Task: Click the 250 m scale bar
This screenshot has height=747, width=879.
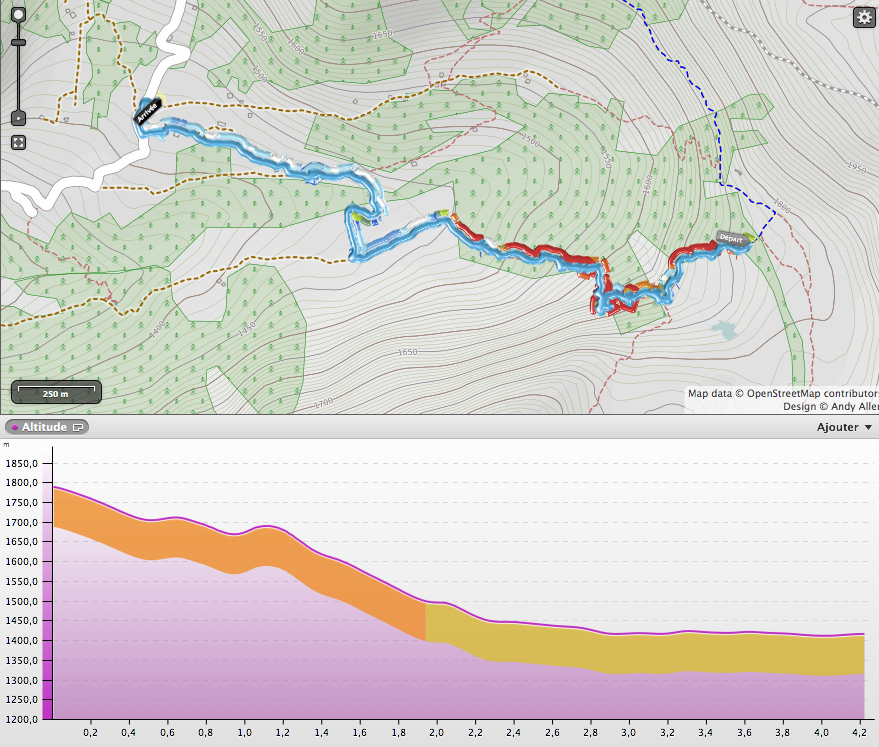Action: click(56, 393)
